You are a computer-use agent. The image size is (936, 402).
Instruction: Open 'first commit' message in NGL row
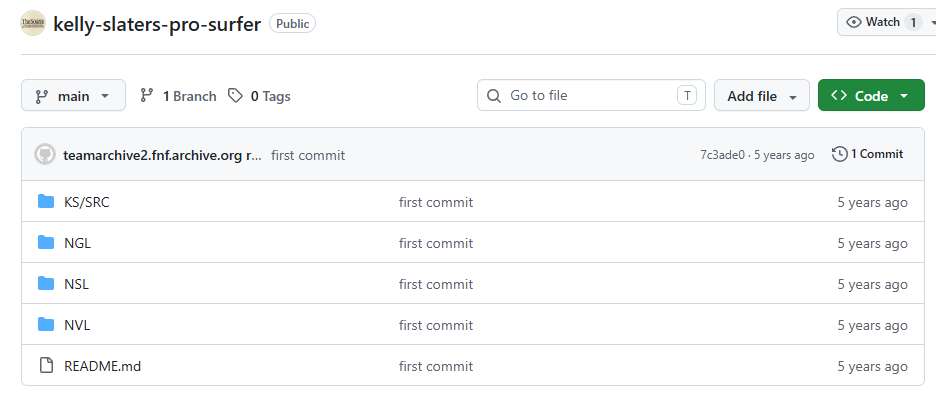click(436, 243)
